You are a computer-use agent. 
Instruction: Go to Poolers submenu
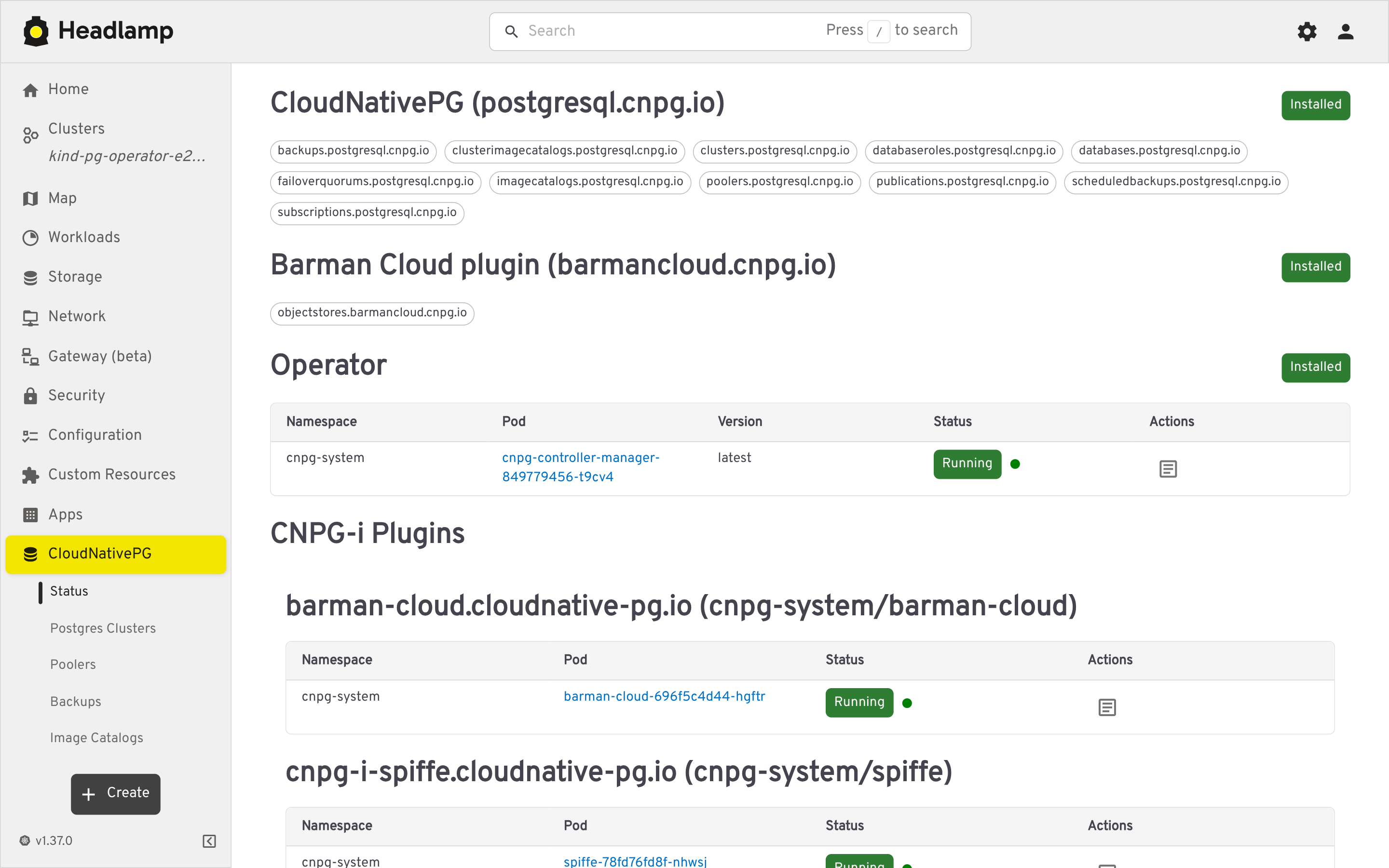point(73,664)
